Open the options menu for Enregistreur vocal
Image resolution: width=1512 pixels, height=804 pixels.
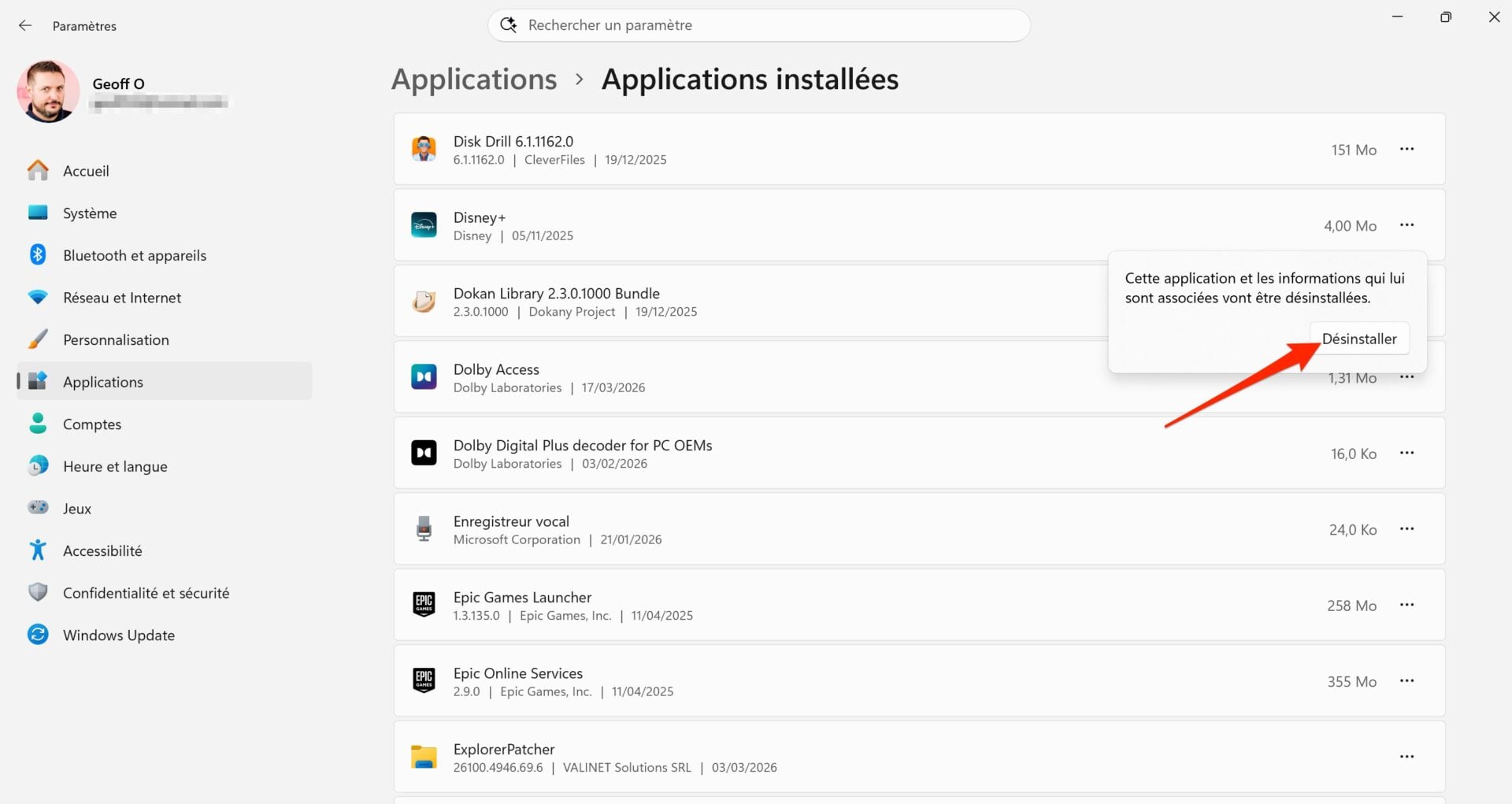[x=1407, y=529]
